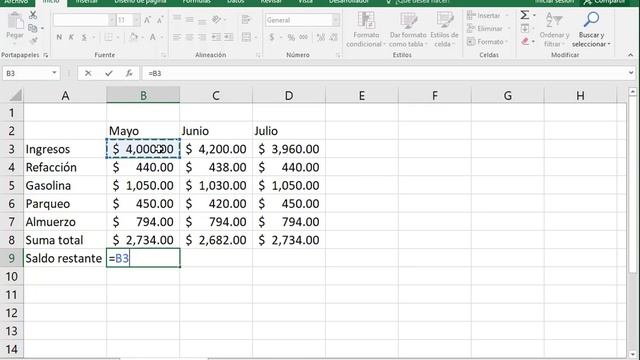Click the decrease font size icon
The image size is (640, 360).
coord(160,20)
